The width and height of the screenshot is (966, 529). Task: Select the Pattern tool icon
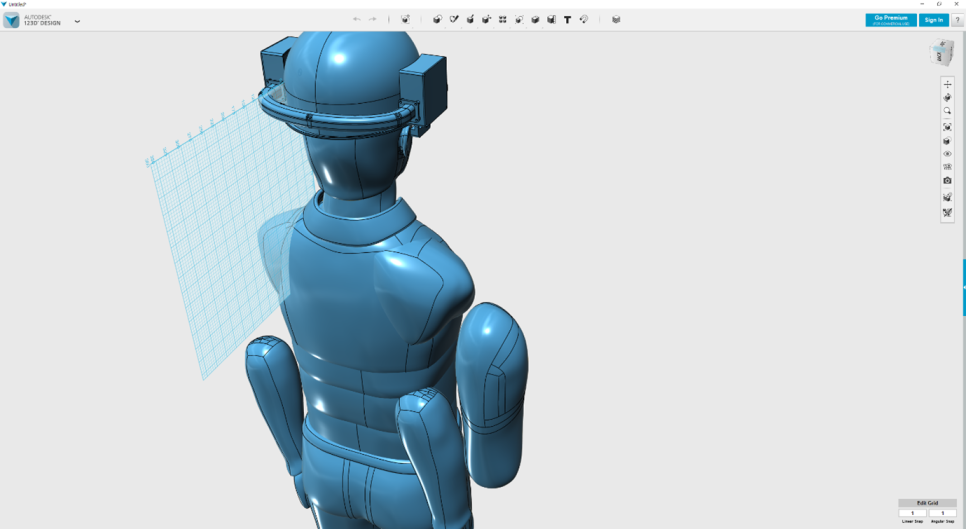click(x=503, y=19)
